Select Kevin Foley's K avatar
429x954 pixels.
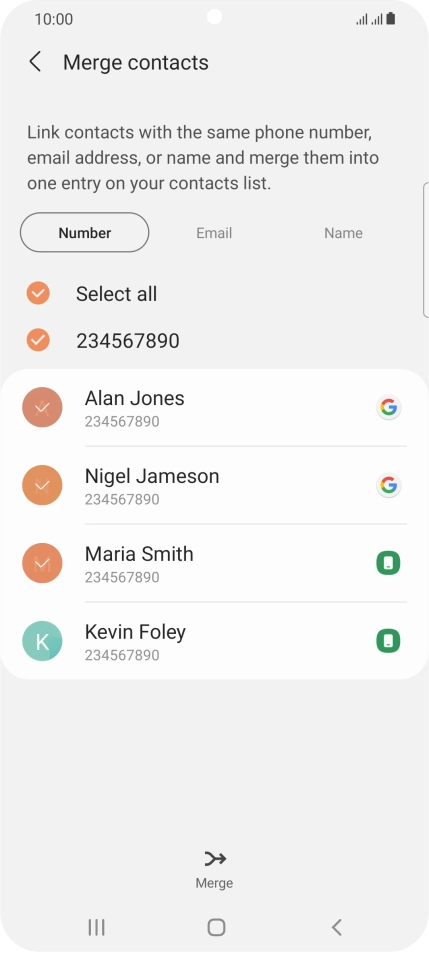point(42,641)
